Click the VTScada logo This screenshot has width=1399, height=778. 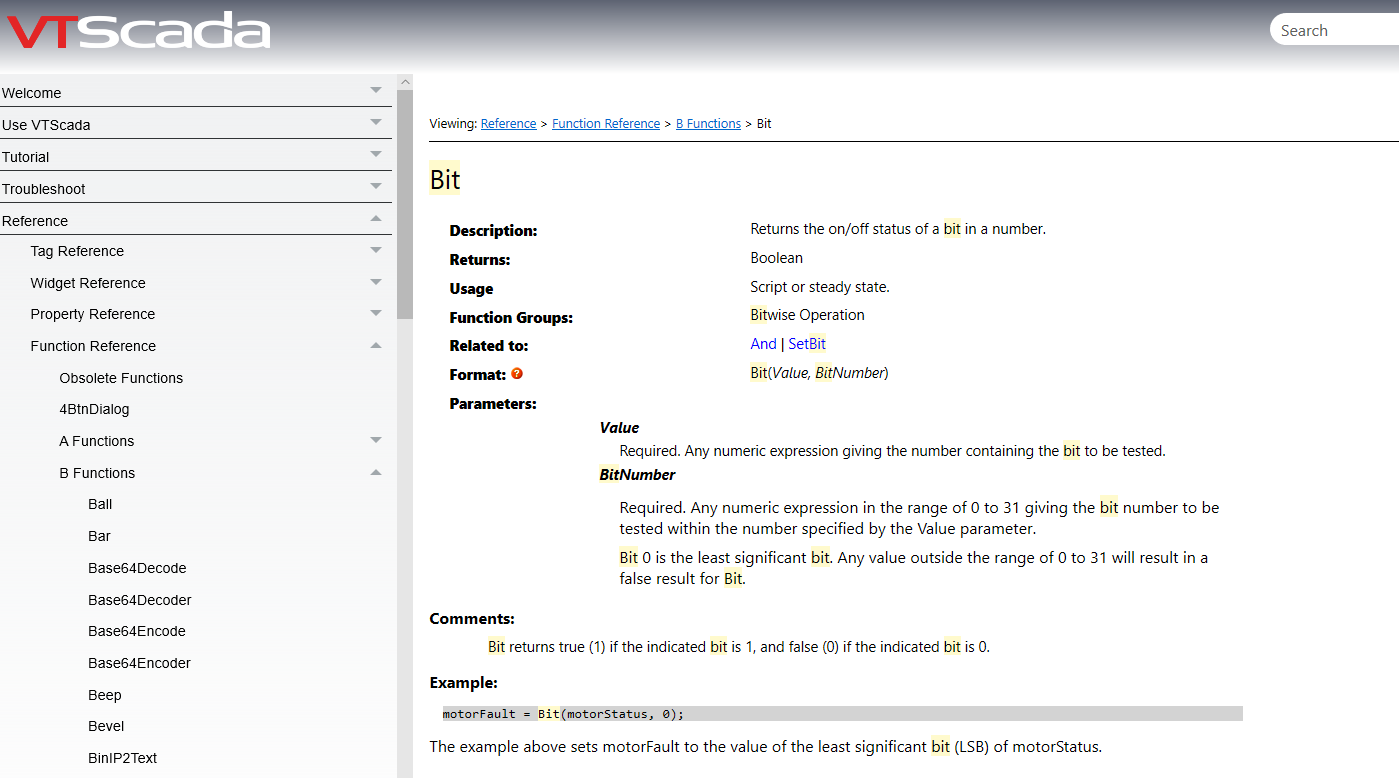(x=139, y=31)
